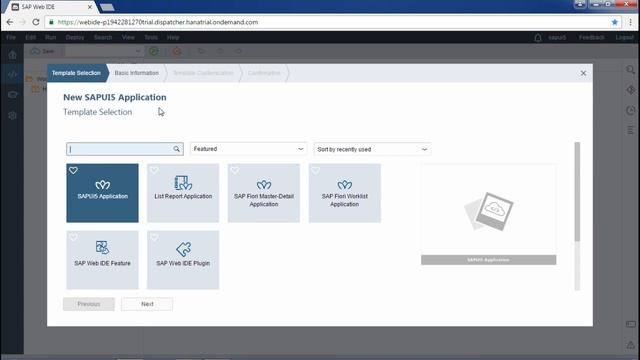Open the File menu

(11, 37)
